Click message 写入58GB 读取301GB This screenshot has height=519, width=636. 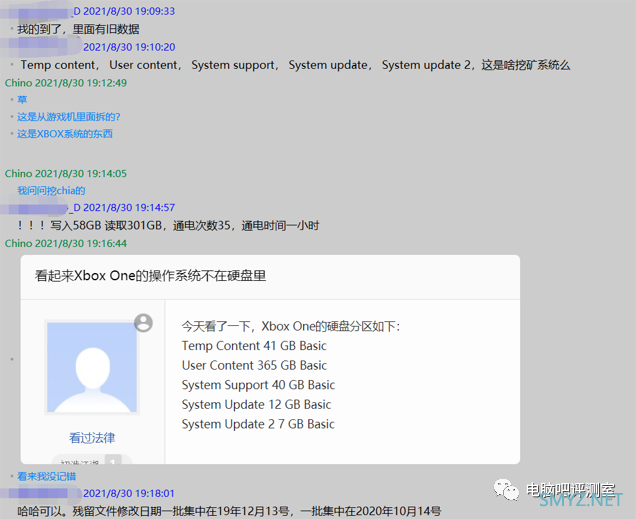[x=168, y=225]
